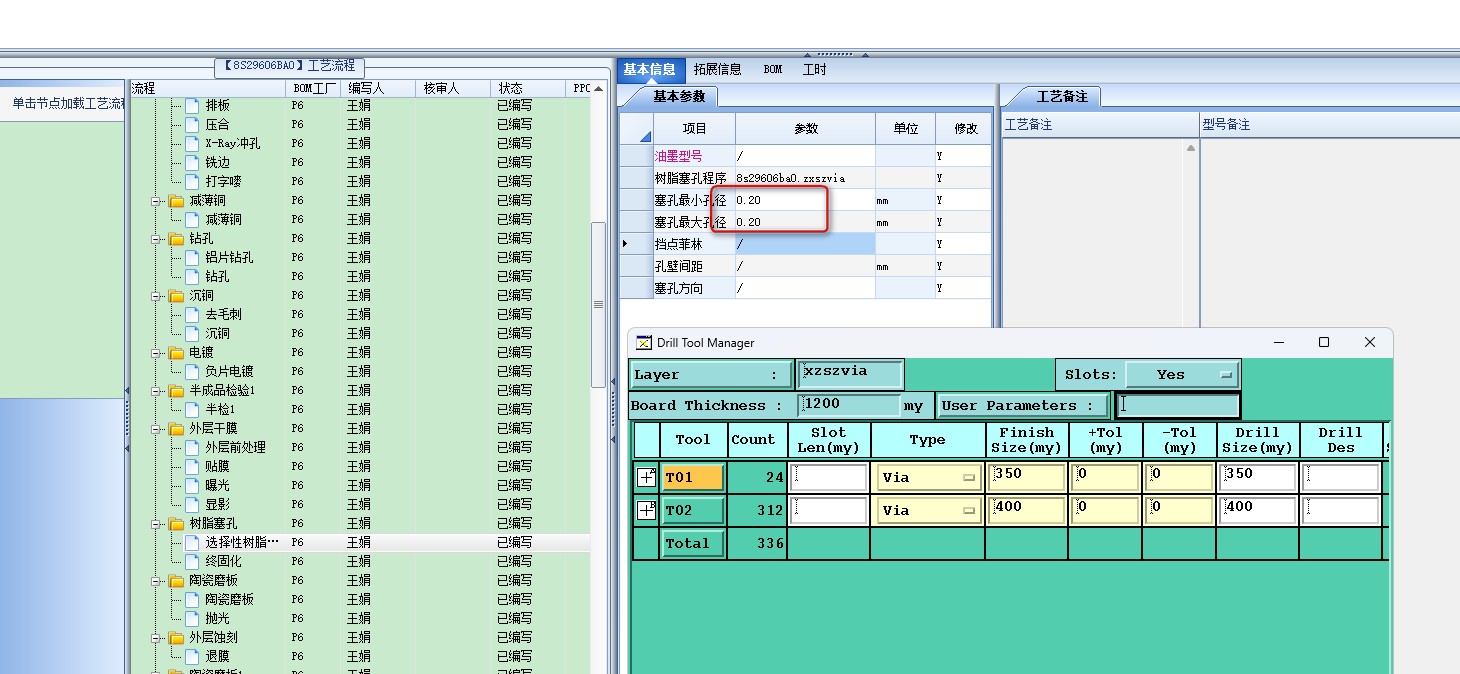This screenshot has width=1460, height=674.
Task: Click the Layer button
Action: (711, 374)
